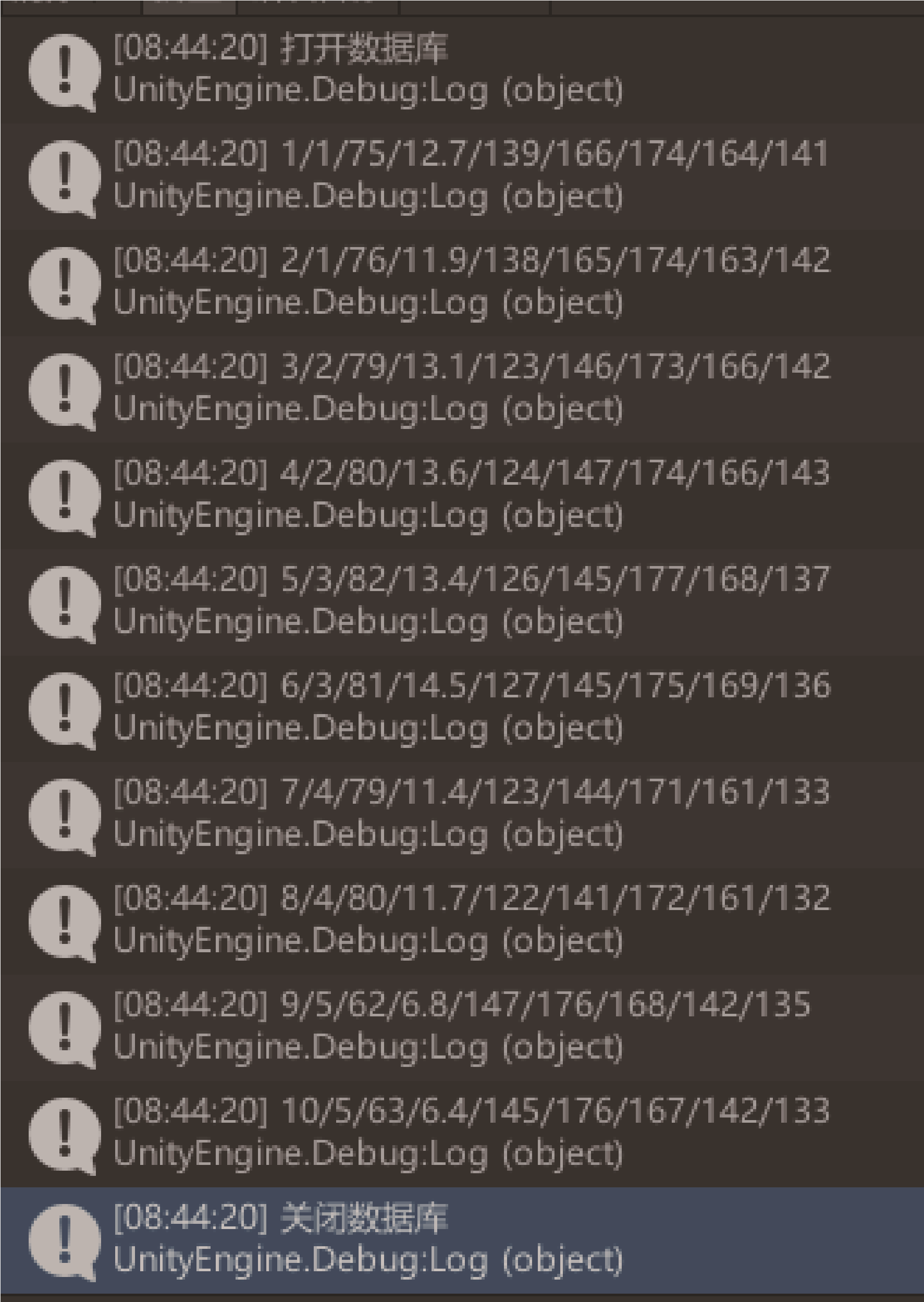Screen dimensions: 924x1302
Task: Select log entry 9/5/62/6.8/147/176/168/142/135
Action: point(462,1028)
